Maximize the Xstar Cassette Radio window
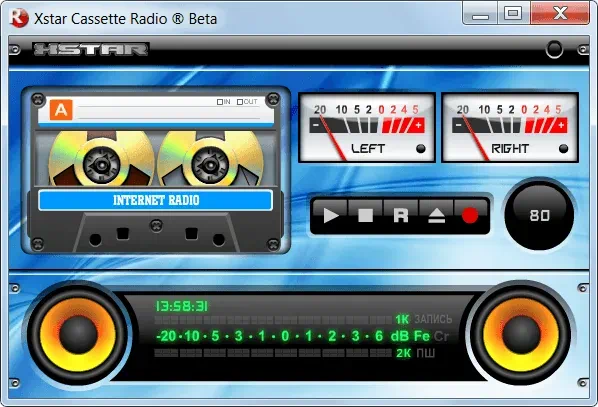The width and height of the screenshot is (598, 407). [x=513, y=14]
